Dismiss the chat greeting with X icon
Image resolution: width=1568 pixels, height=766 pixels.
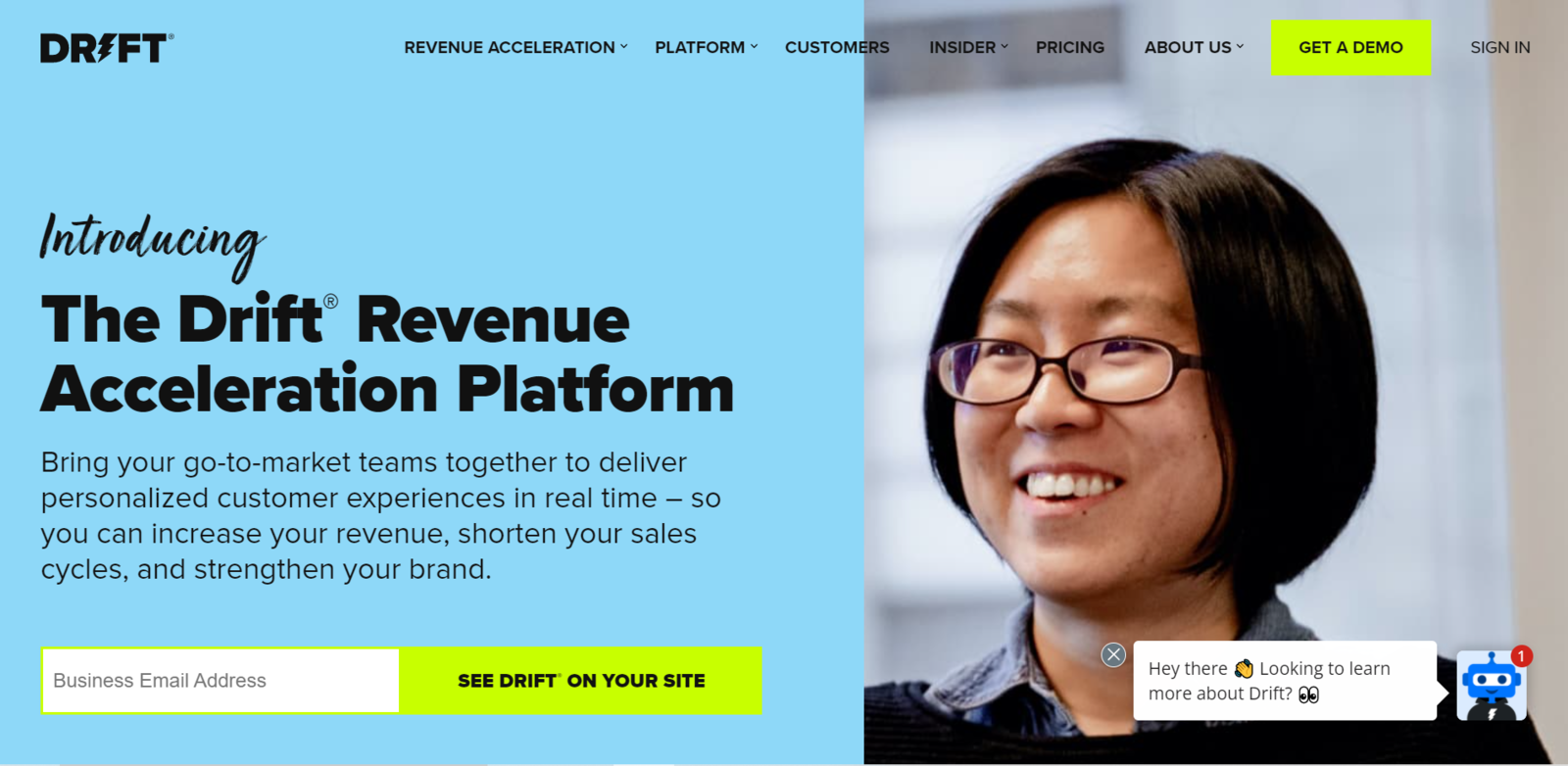click(1113, 655)
